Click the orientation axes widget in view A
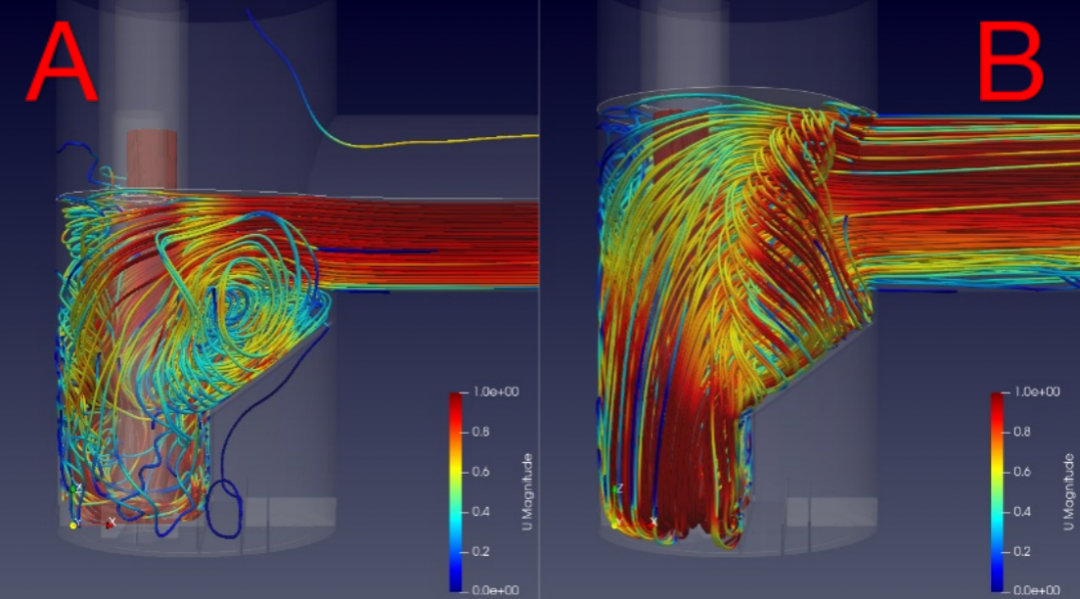The height and width of the screenshot is (599, 1080). click(x=91, y=507)
